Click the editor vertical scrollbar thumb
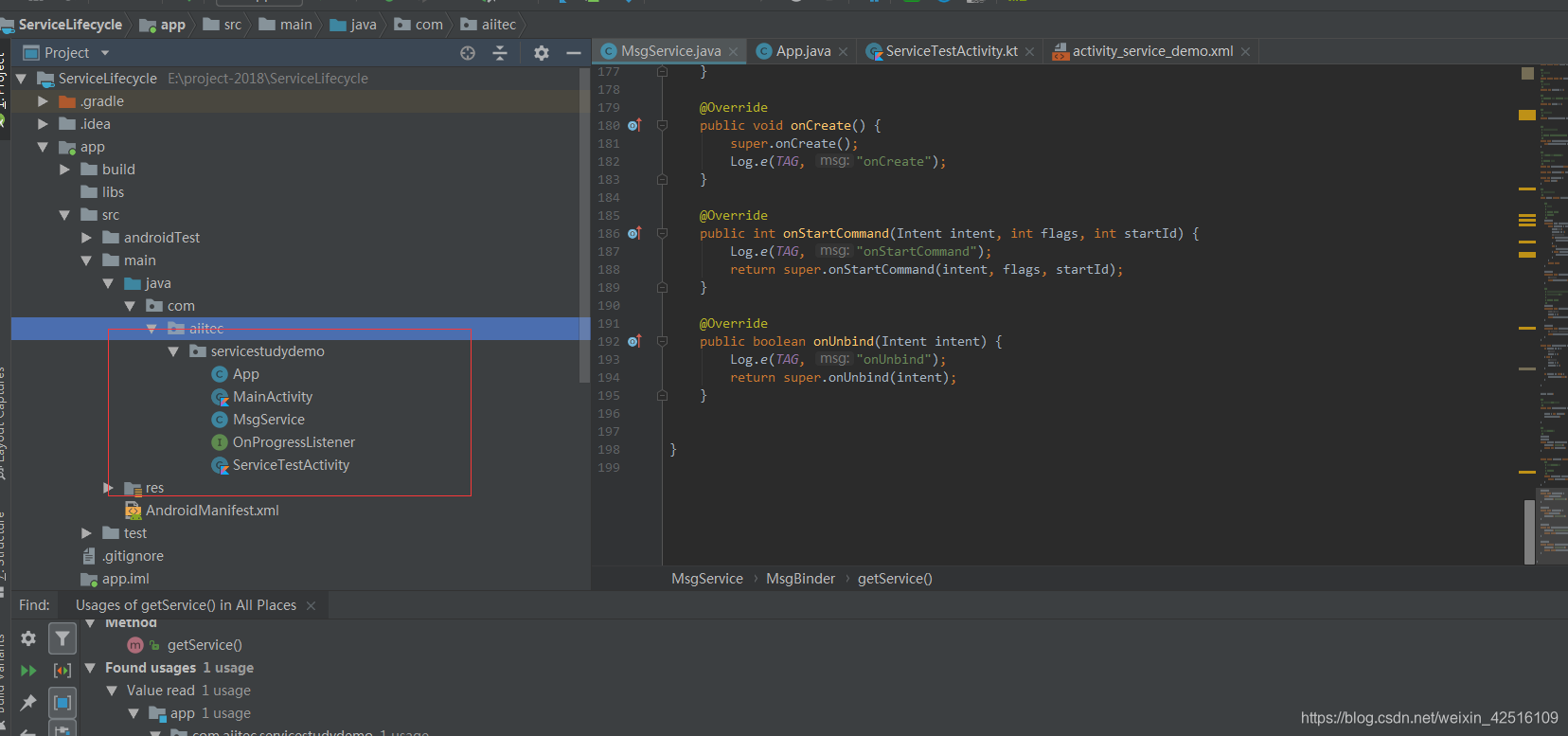This screenshot has width=1568, height=736. point(1529,531)
